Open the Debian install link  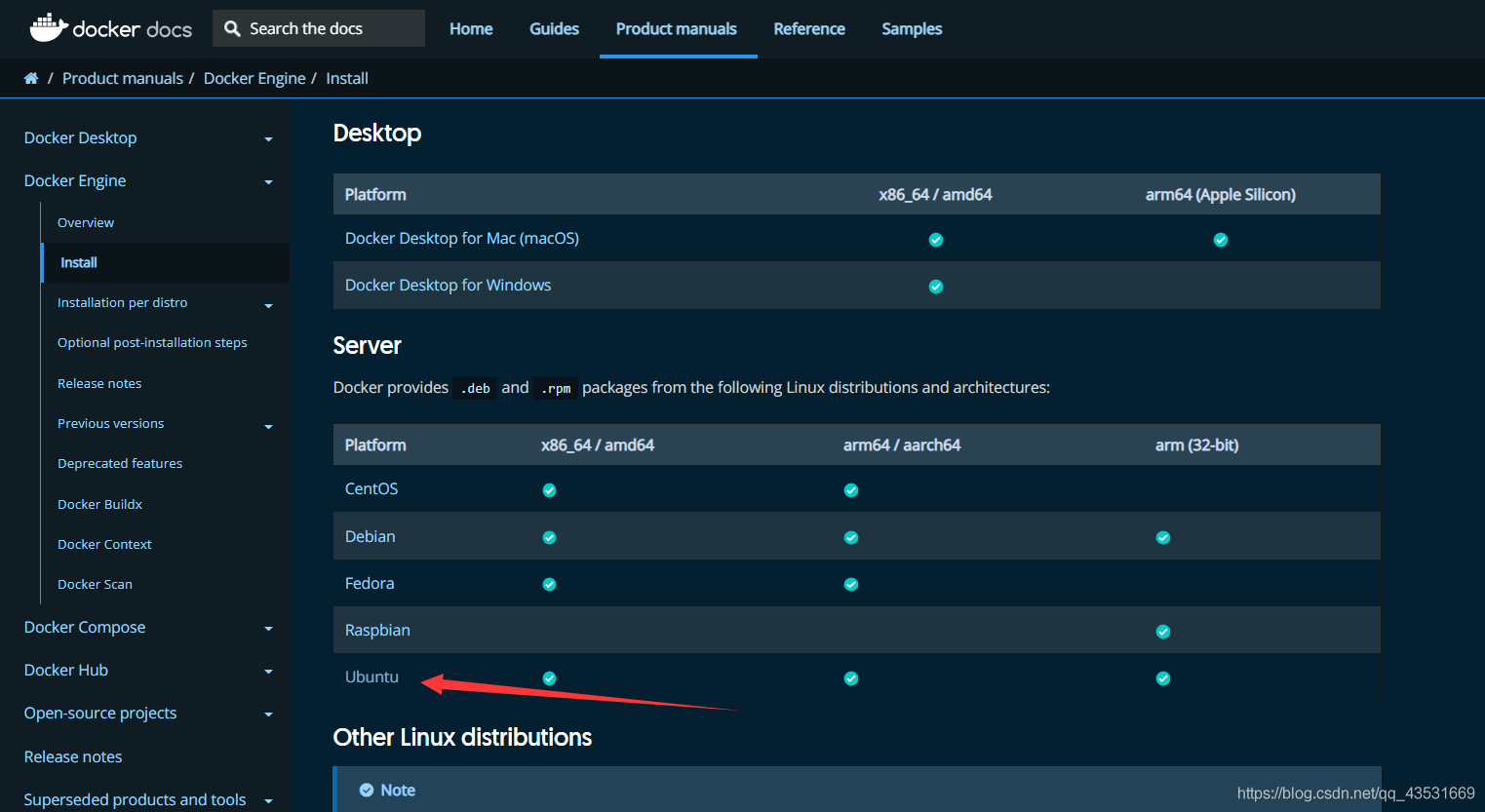tap(371, 536)
